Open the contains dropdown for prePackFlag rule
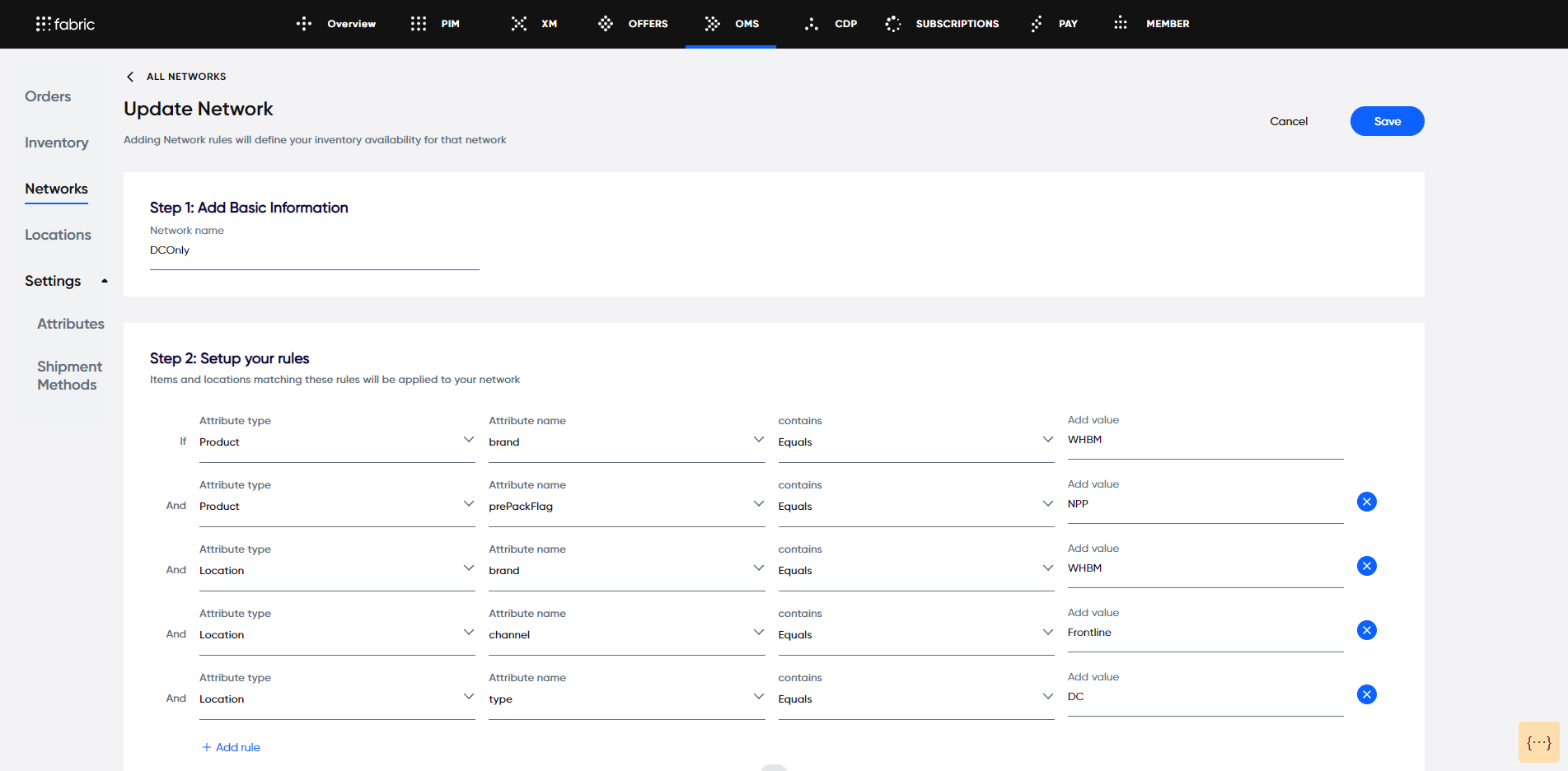Viewport: 1568px width, 771px height. [916, 507]
